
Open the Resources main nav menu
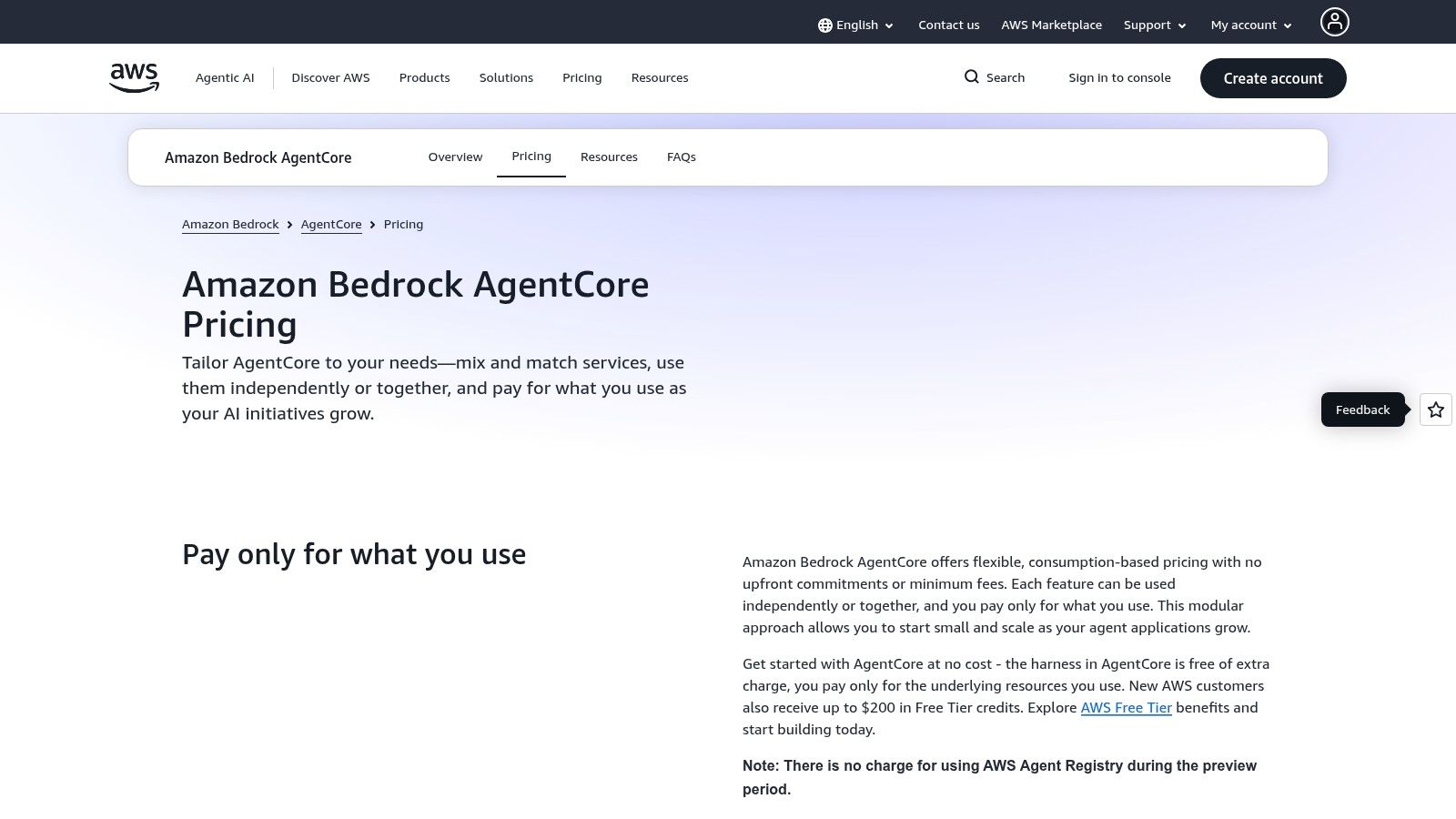[x=660, y=78]
